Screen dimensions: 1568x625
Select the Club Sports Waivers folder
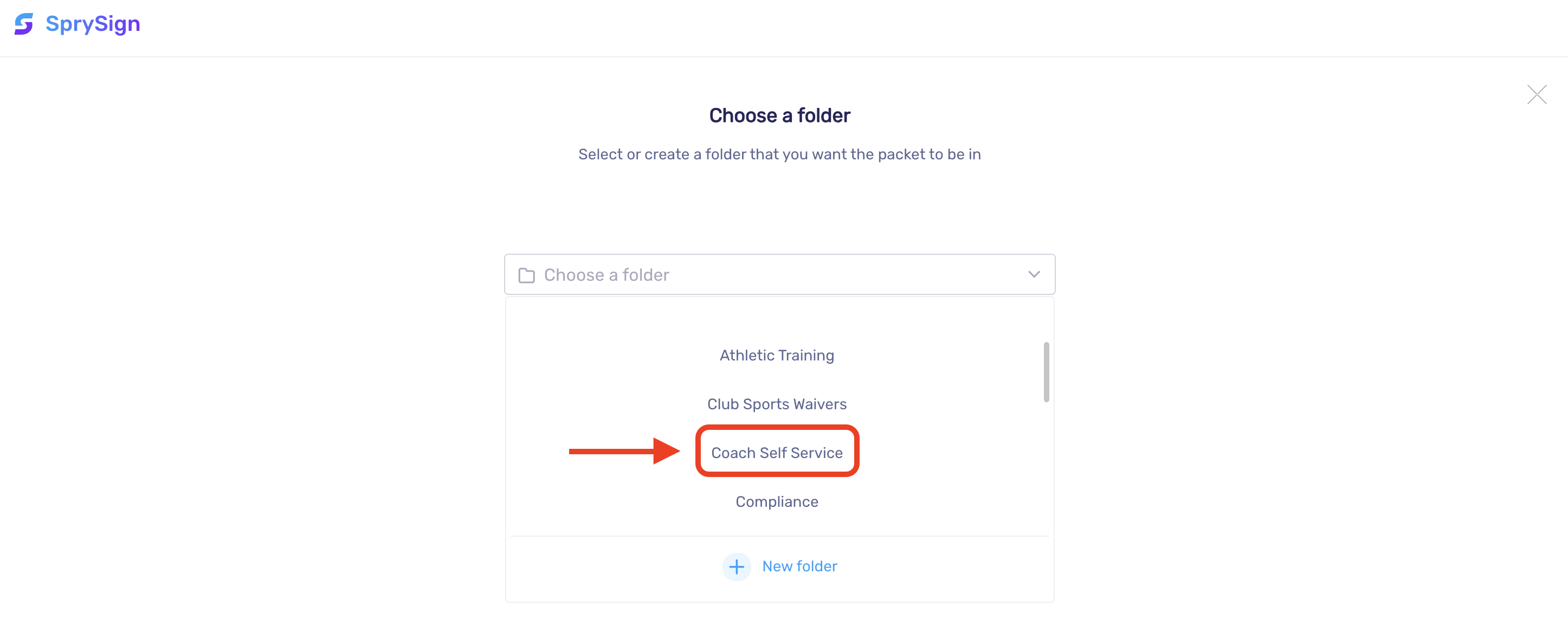[777, 404]
